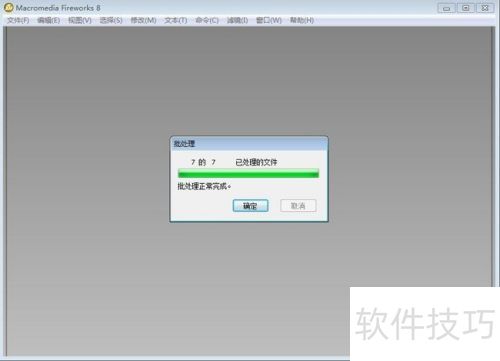The image size is (500, 361).
Task: Open the 文本(T) menu
Action: 176,20
